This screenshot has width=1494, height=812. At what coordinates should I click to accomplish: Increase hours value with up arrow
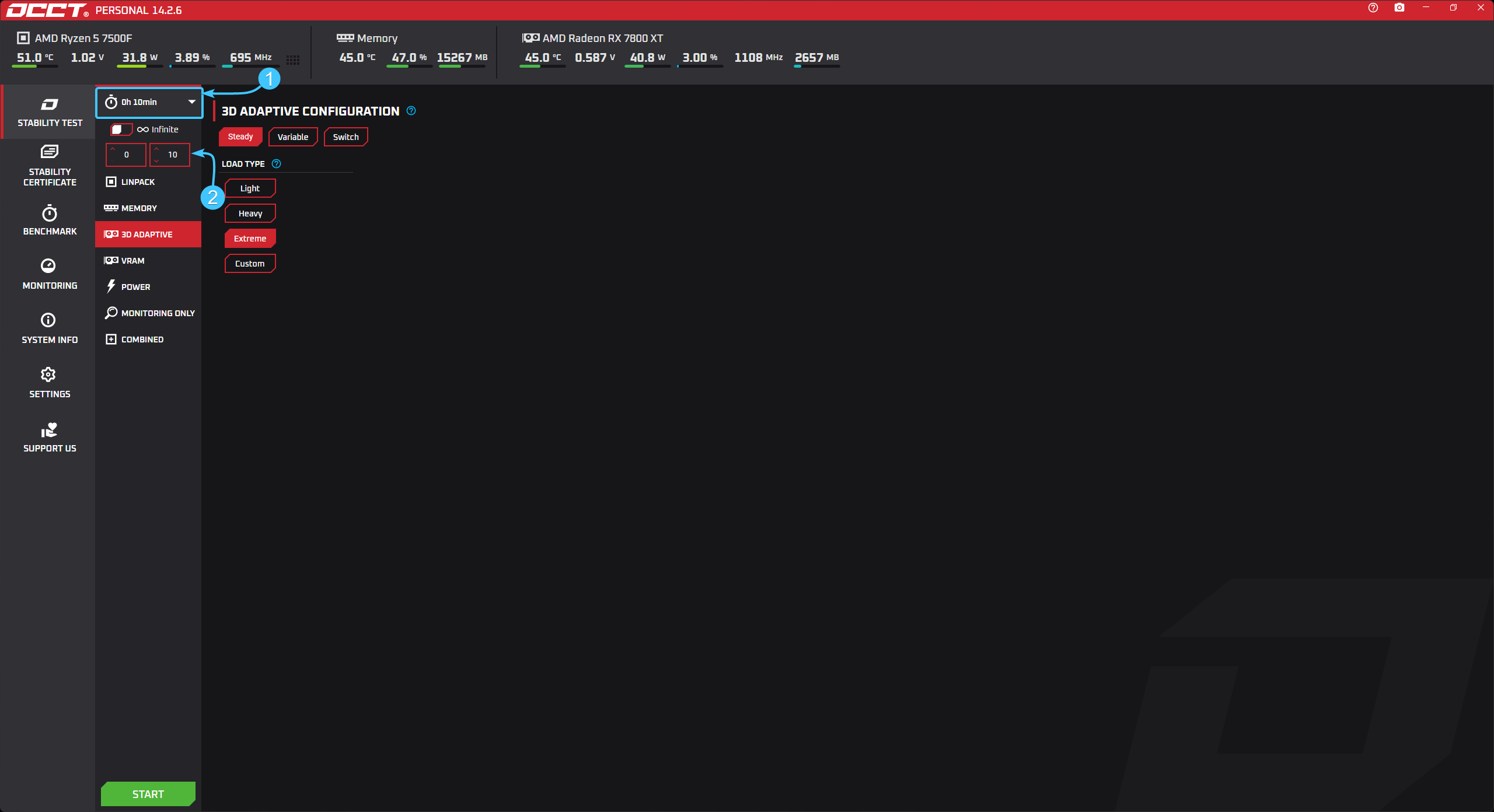point(113,149)
